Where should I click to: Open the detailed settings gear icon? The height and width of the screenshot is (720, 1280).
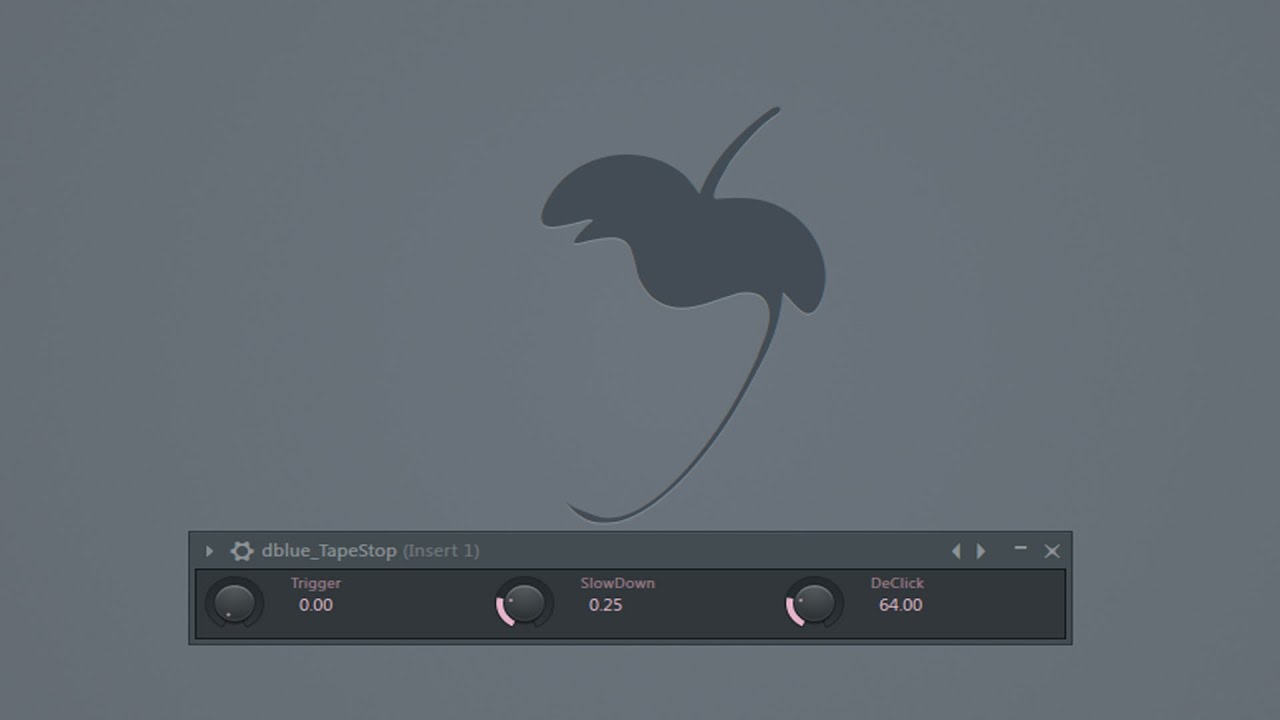point(241,551)
